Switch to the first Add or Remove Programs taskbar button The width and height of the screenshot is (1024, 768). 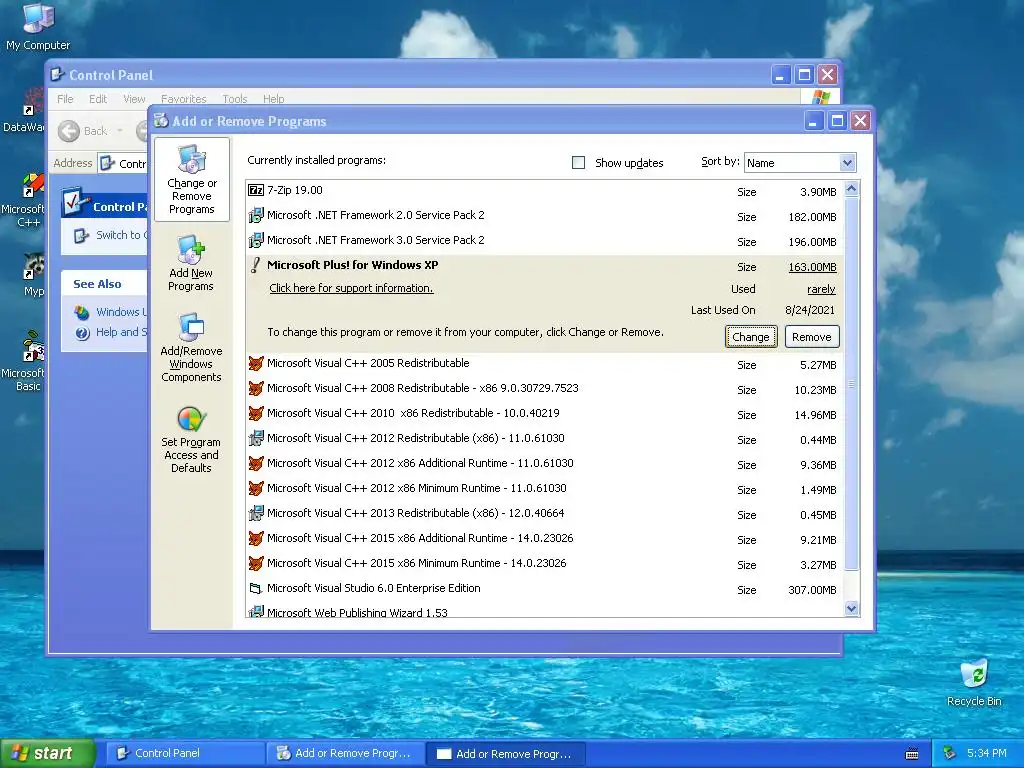click(x=345, y=754)
